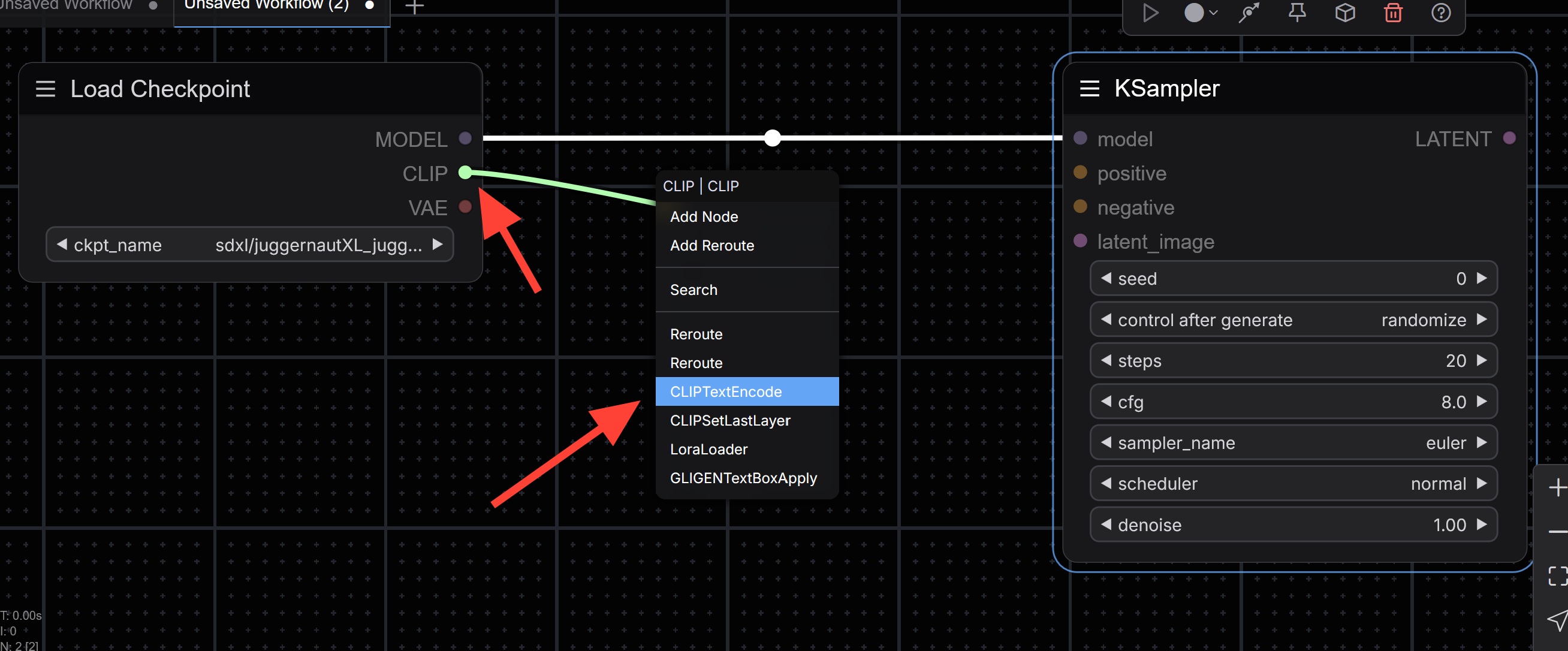Increase steps with the right arrow
The image size is (1568, 651).
[x=1482, y=360]
